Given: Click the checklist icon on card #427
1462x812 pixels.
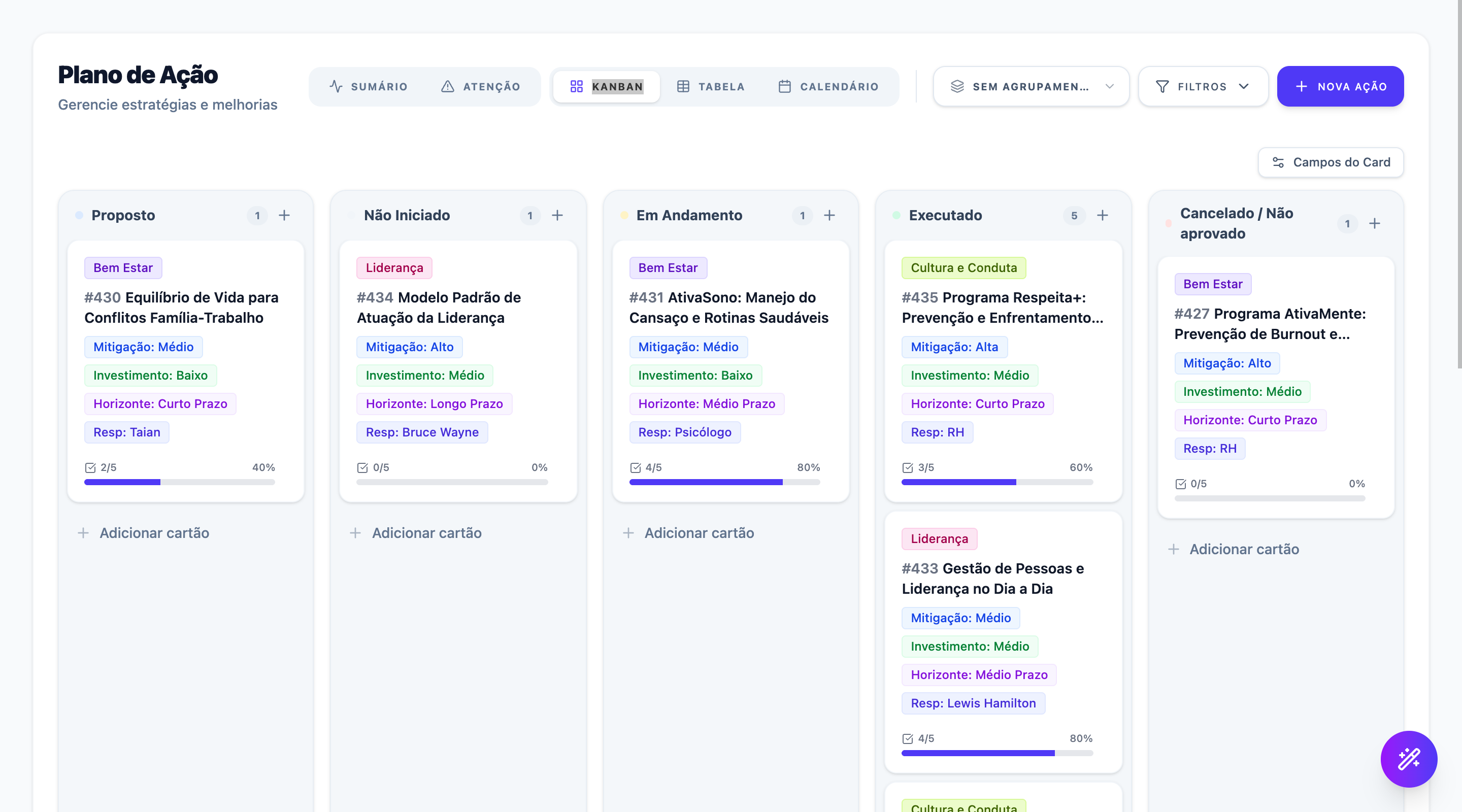Looking at the screenshot, I should pos(1180,484).
